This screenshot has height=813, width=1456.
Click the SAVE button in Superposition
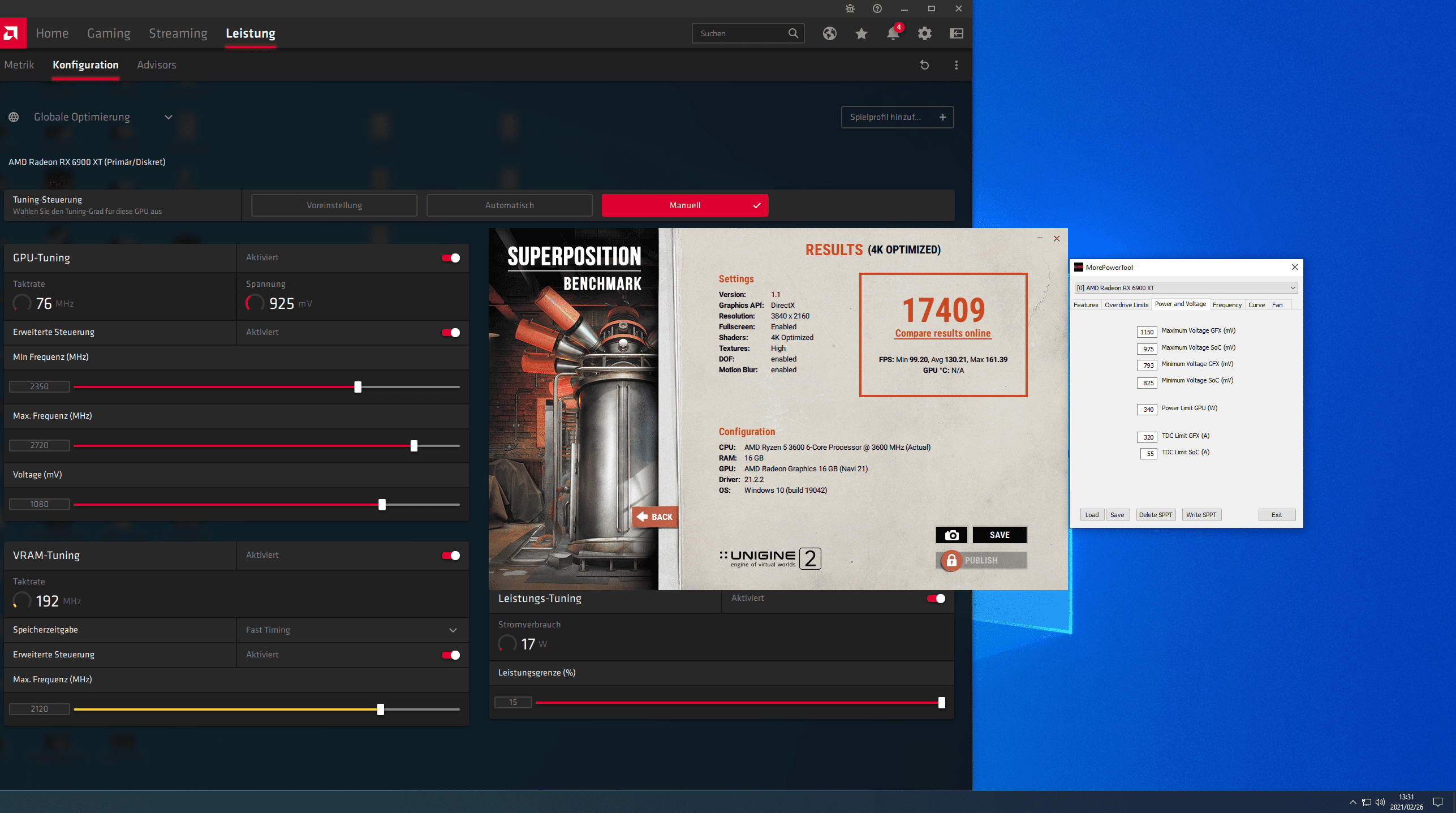point(1000,535)
